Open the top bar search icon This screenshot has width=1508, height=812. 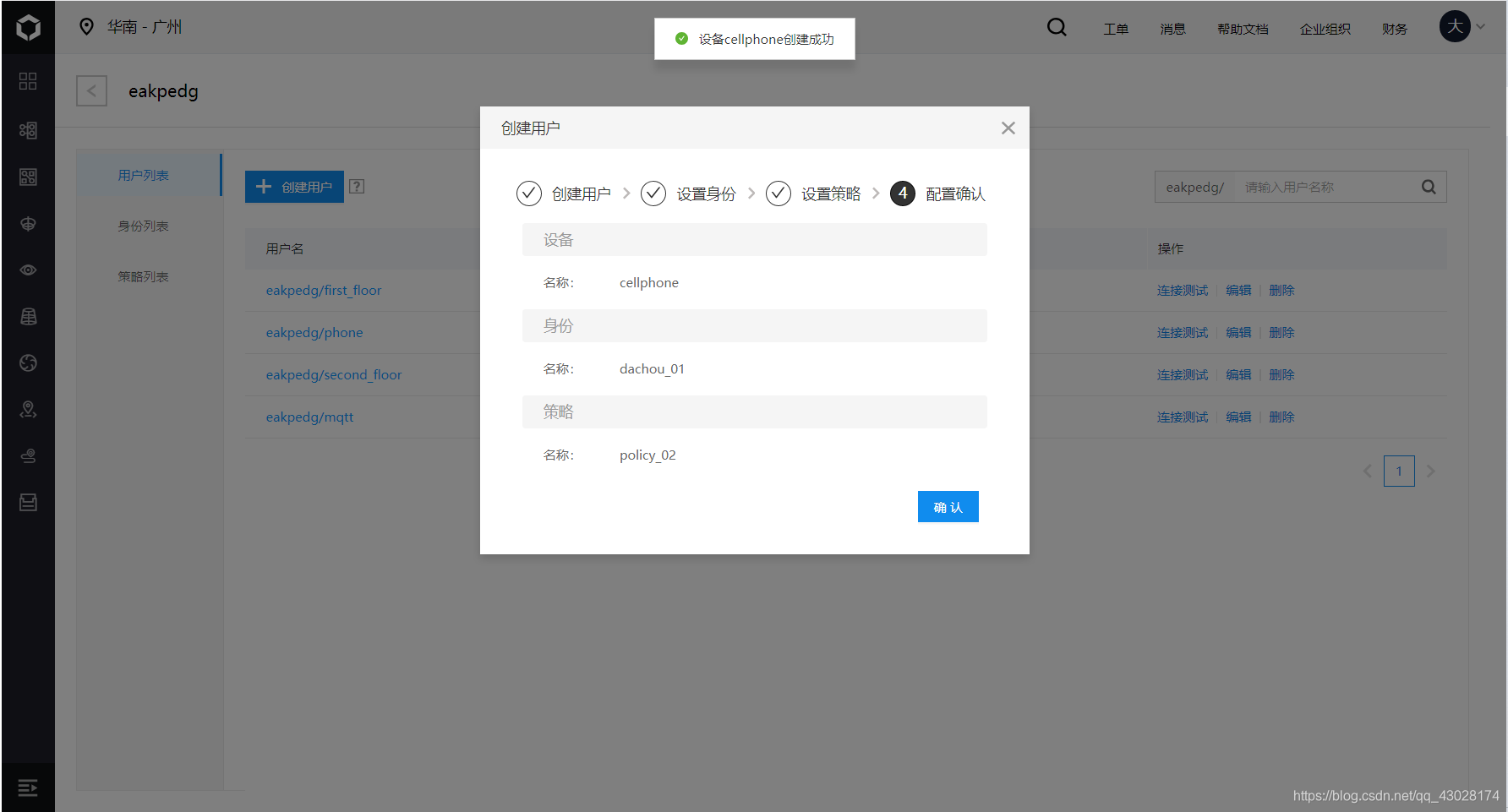pyautogui.click(x=1057, y=27)
